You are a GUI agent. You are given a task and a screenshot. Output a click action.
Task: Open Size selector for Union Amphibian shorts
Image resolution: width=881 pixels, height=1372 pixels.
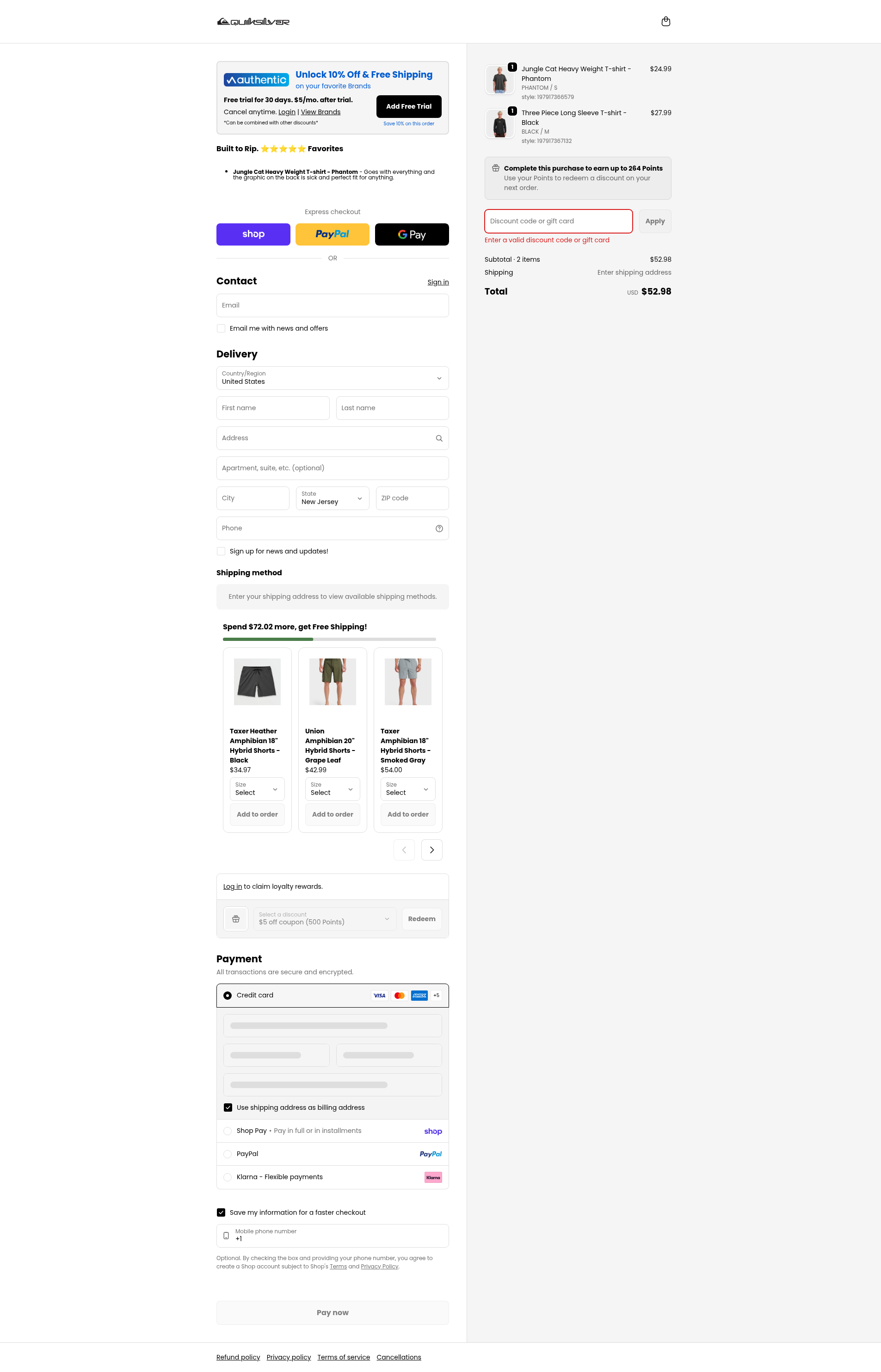(x=333, y=789)
